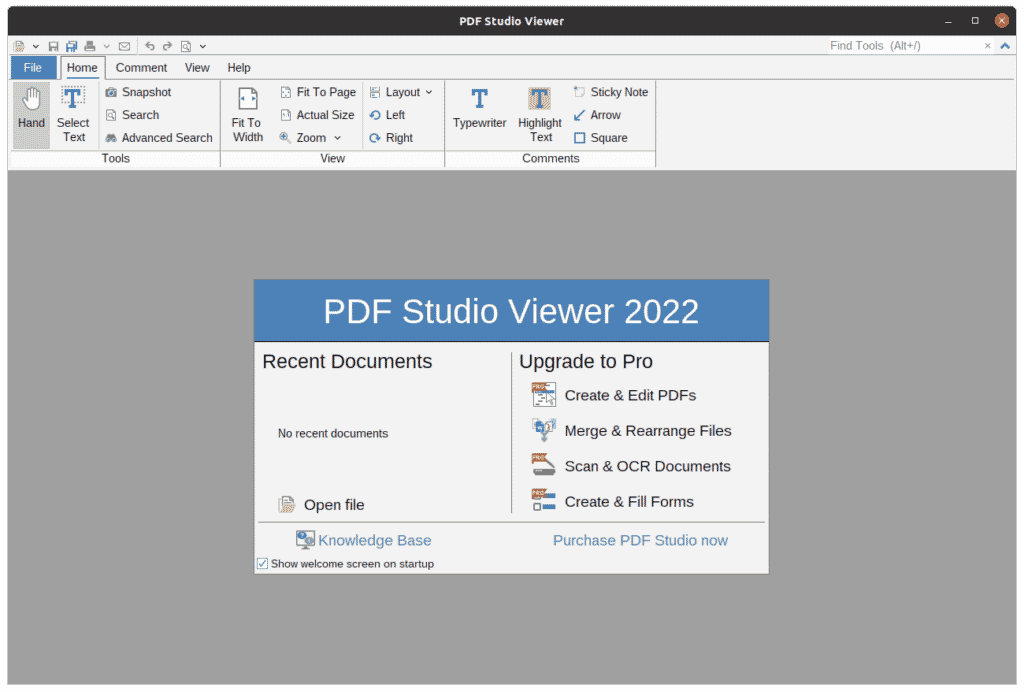Expand the print options arrow
Screen dimensions: 1024x692
pyautogui.click(x=106, y=46)
